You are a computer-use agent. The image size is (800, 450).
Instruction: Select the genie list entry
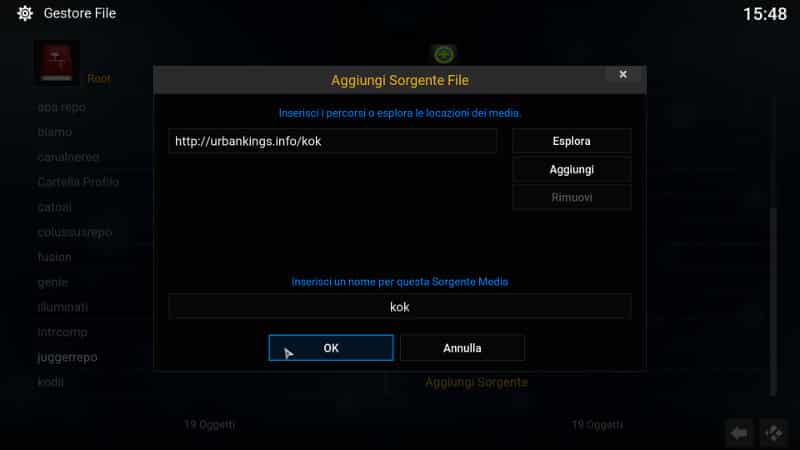[53, 282]
